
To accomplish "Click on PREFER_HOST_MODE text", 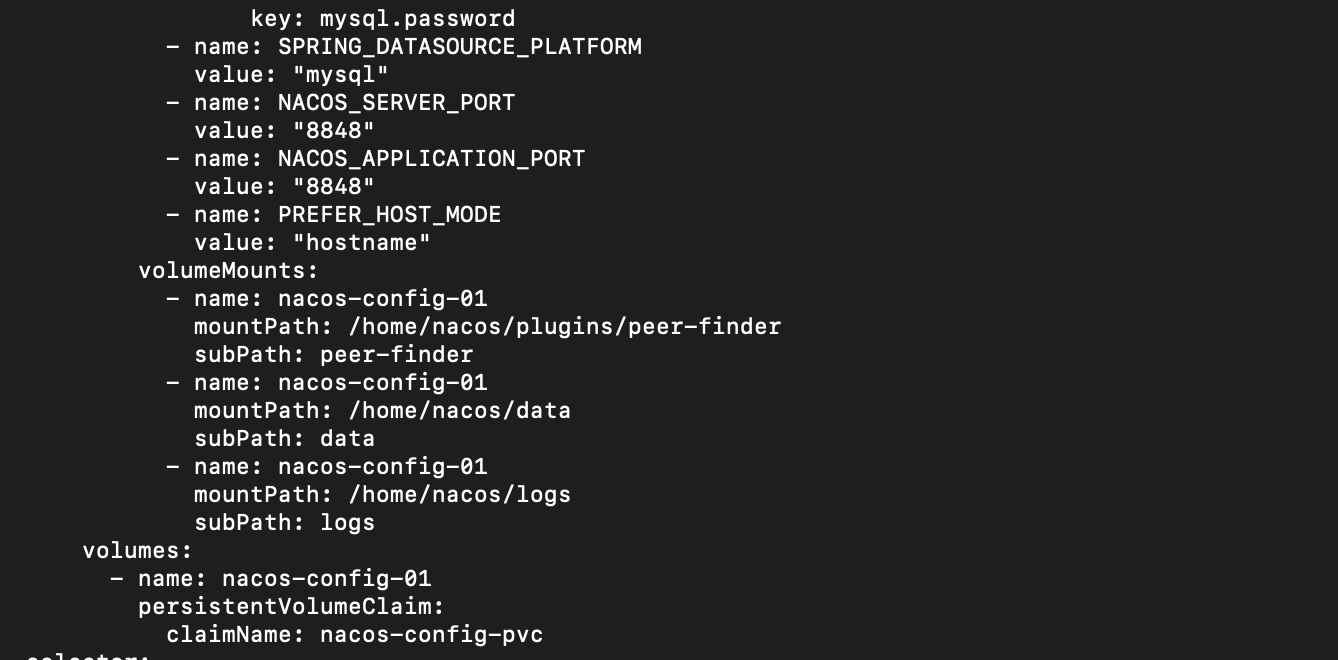I will (389, 215).
